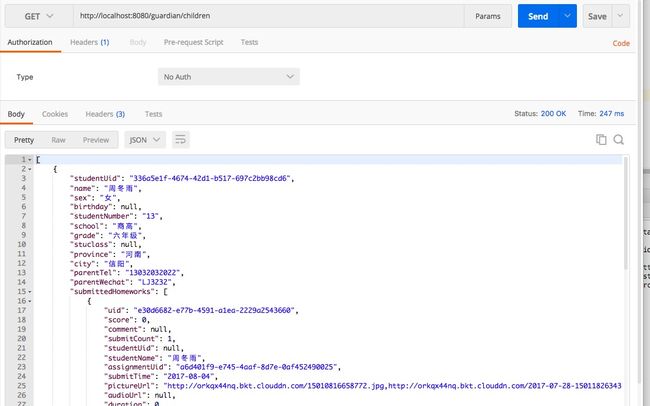Collapse the object at line 2
650x406 pixels.
(30, 169)
